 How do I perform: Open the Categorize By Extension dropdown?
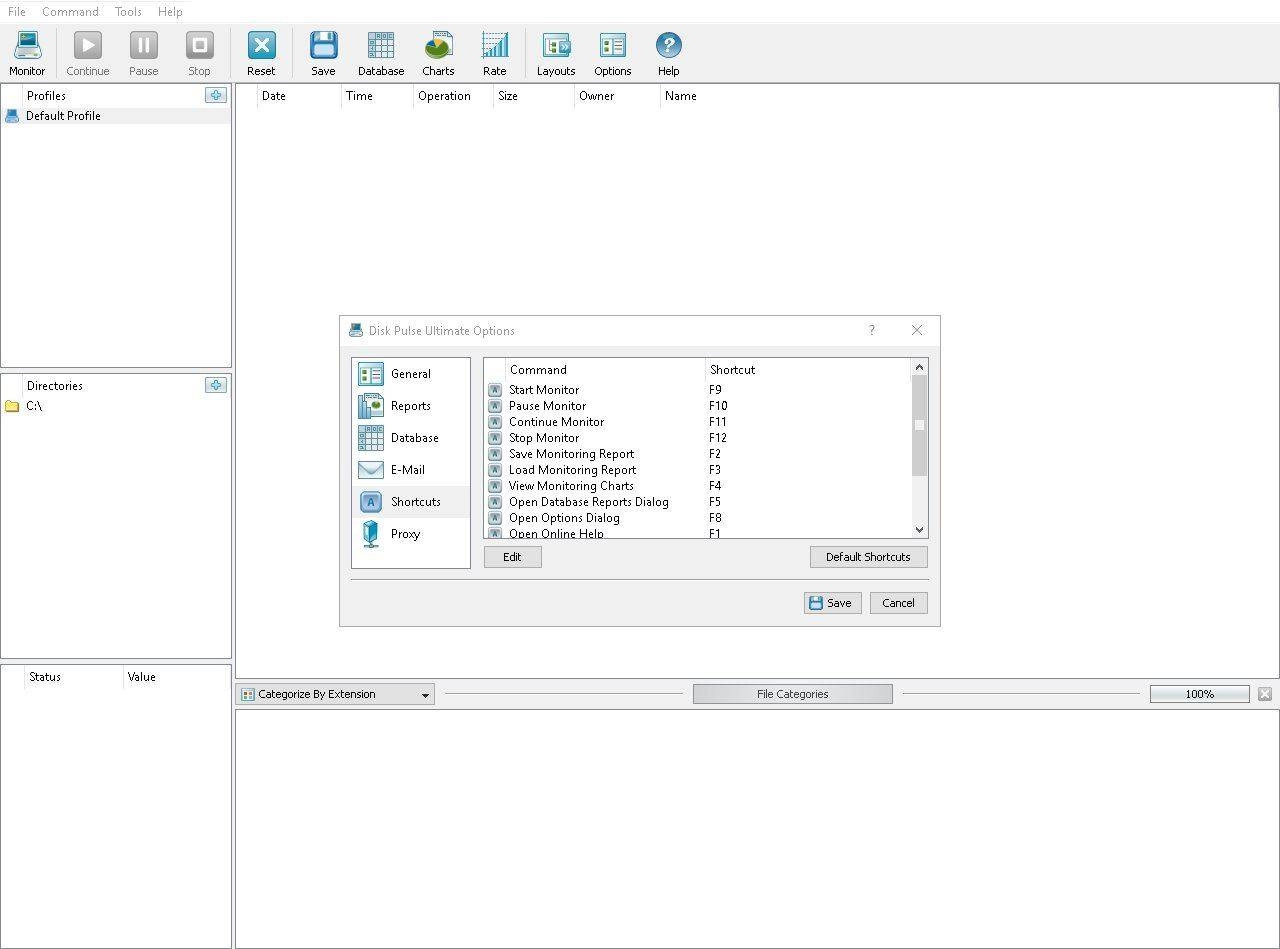point(335,694)
